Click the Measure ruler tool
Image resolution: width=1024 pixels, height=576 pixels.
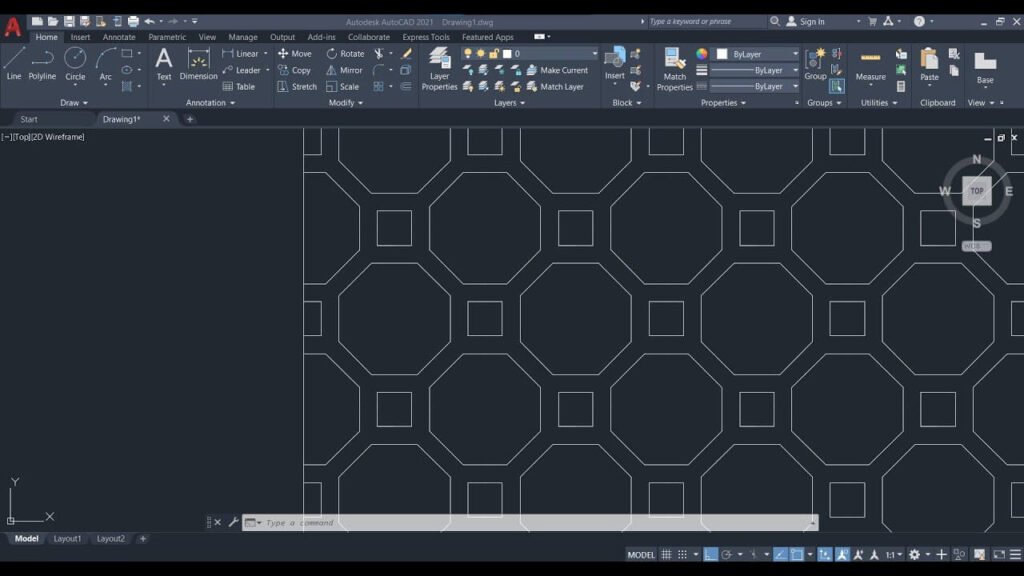[871, 65]
